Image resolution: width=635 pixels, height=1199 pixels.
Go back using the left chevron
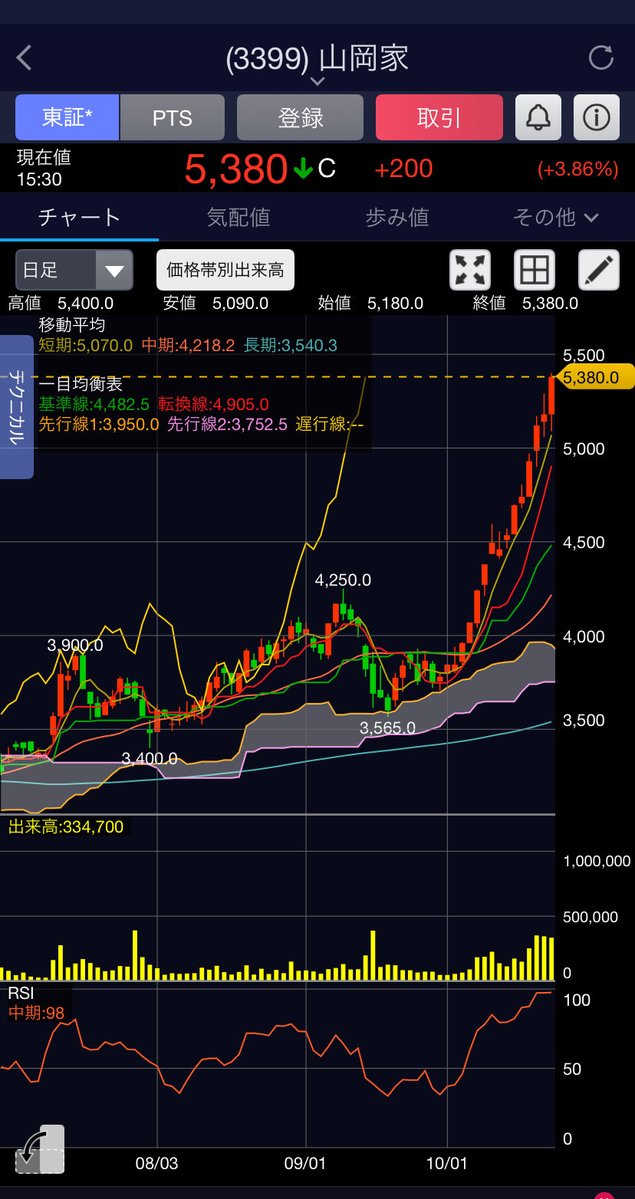click(24, 58)
